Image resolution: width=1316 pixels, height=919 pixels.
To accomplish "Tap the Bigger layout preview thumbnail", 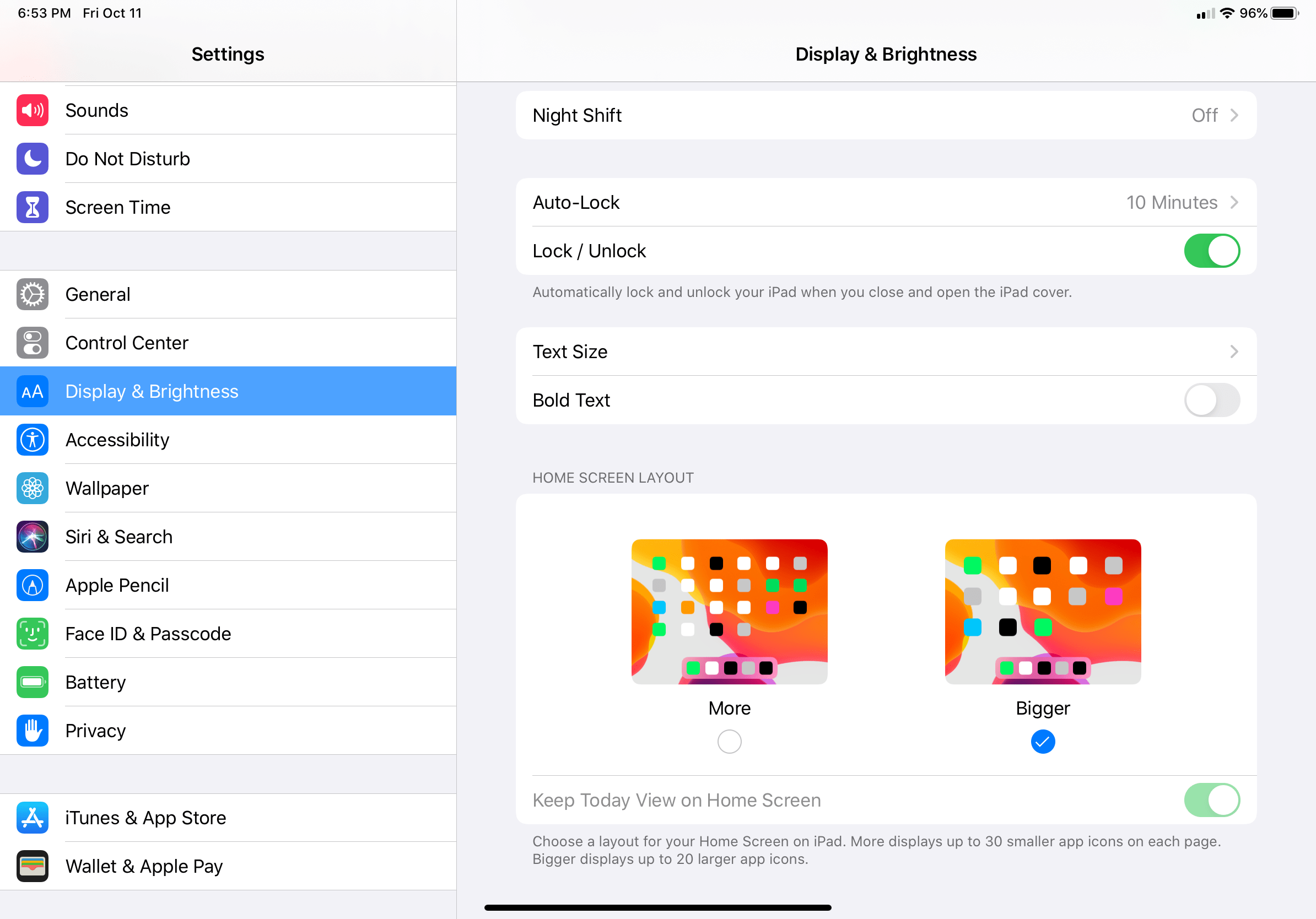I will click(x=1043, y=612).
